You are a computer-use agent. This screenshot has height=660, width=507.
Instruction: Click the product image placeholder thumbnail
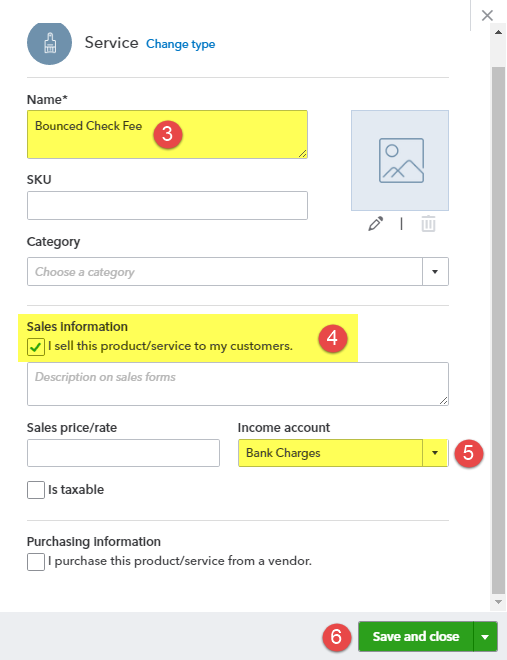(x=400, y=160)
